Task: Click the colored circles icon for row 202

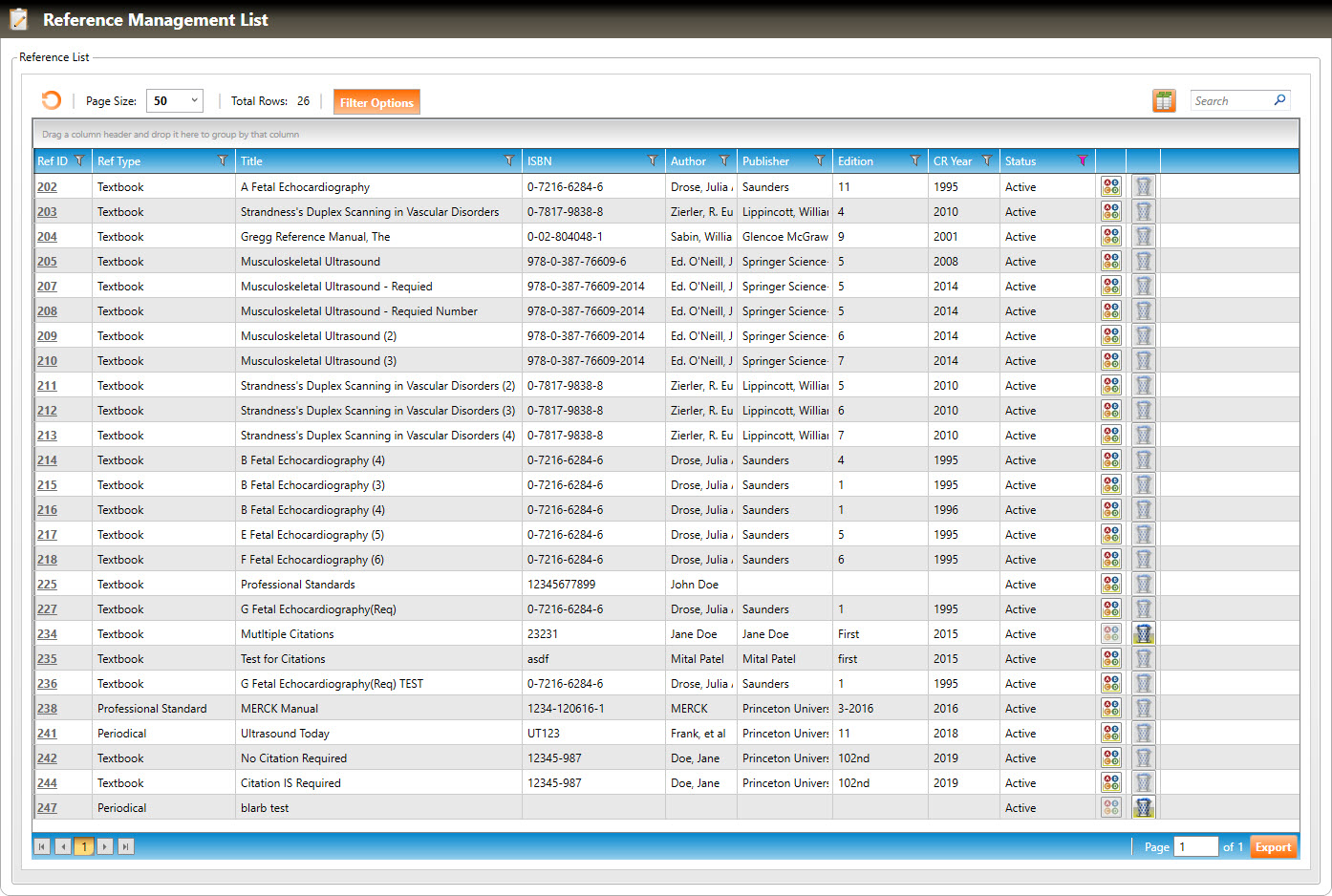Action: tap(1110, 186)
